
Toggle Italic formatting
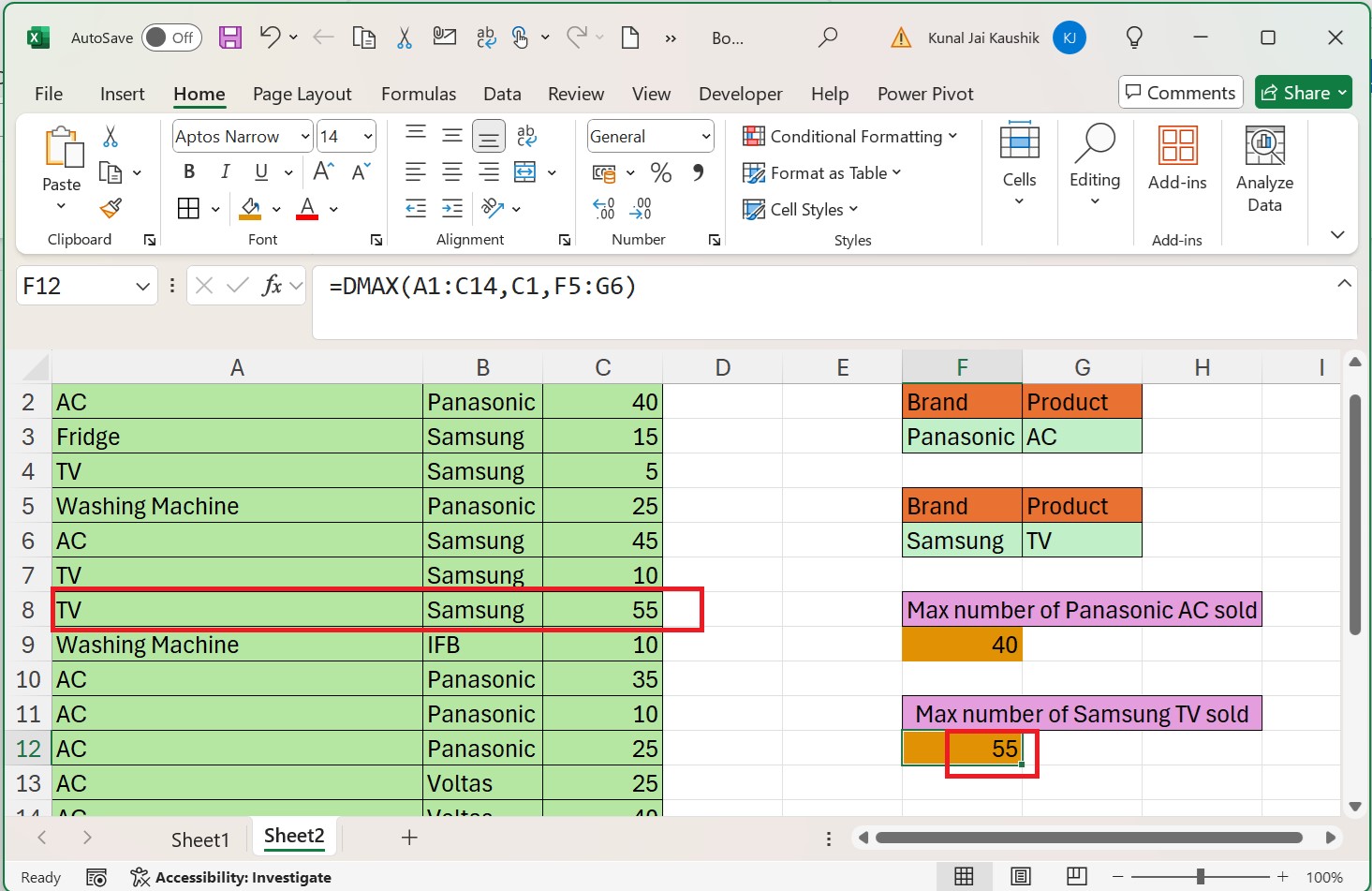click(225, 171)
